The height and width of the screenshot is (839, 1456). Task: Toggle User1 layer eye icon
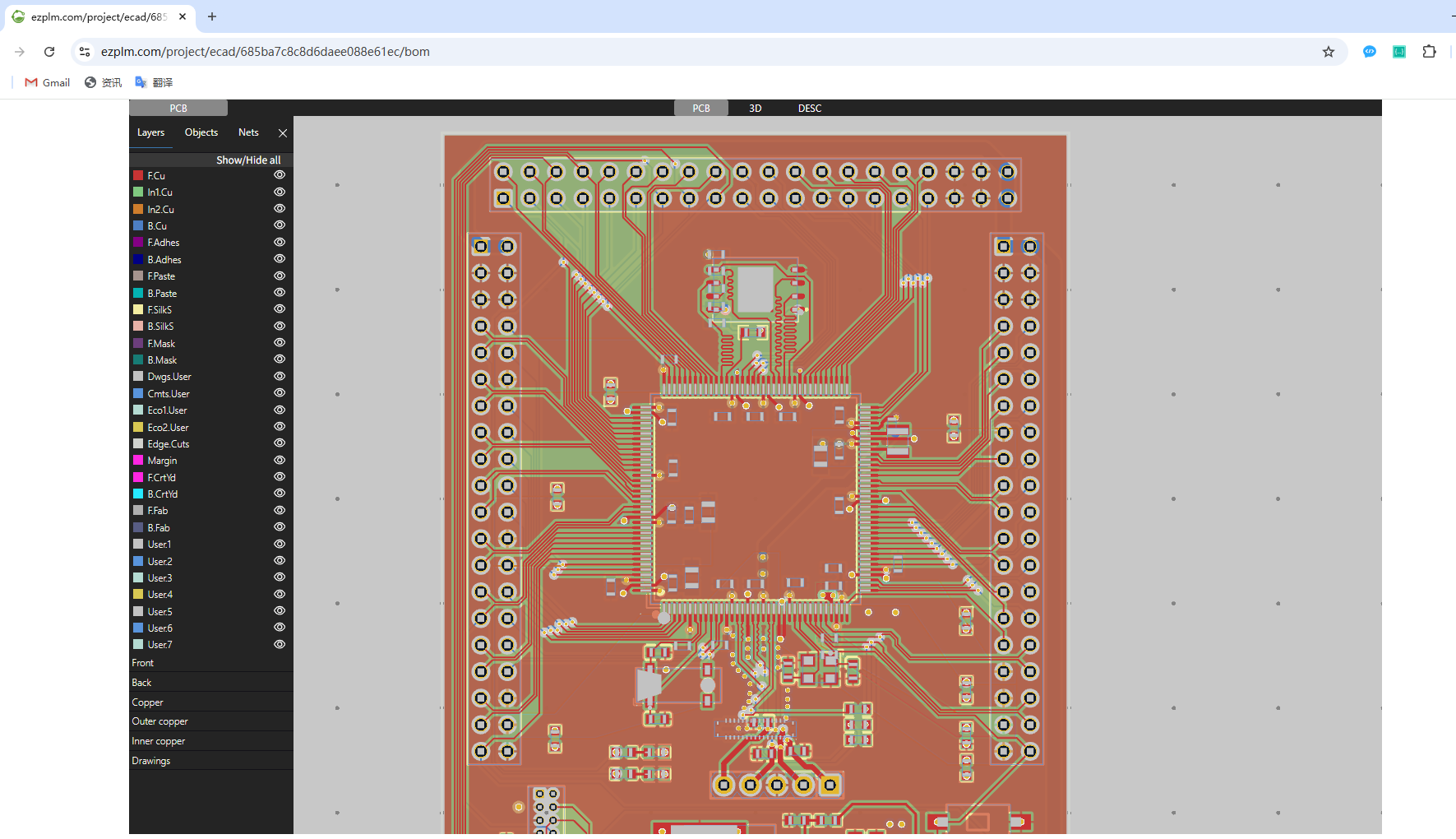tap(280, 544)
